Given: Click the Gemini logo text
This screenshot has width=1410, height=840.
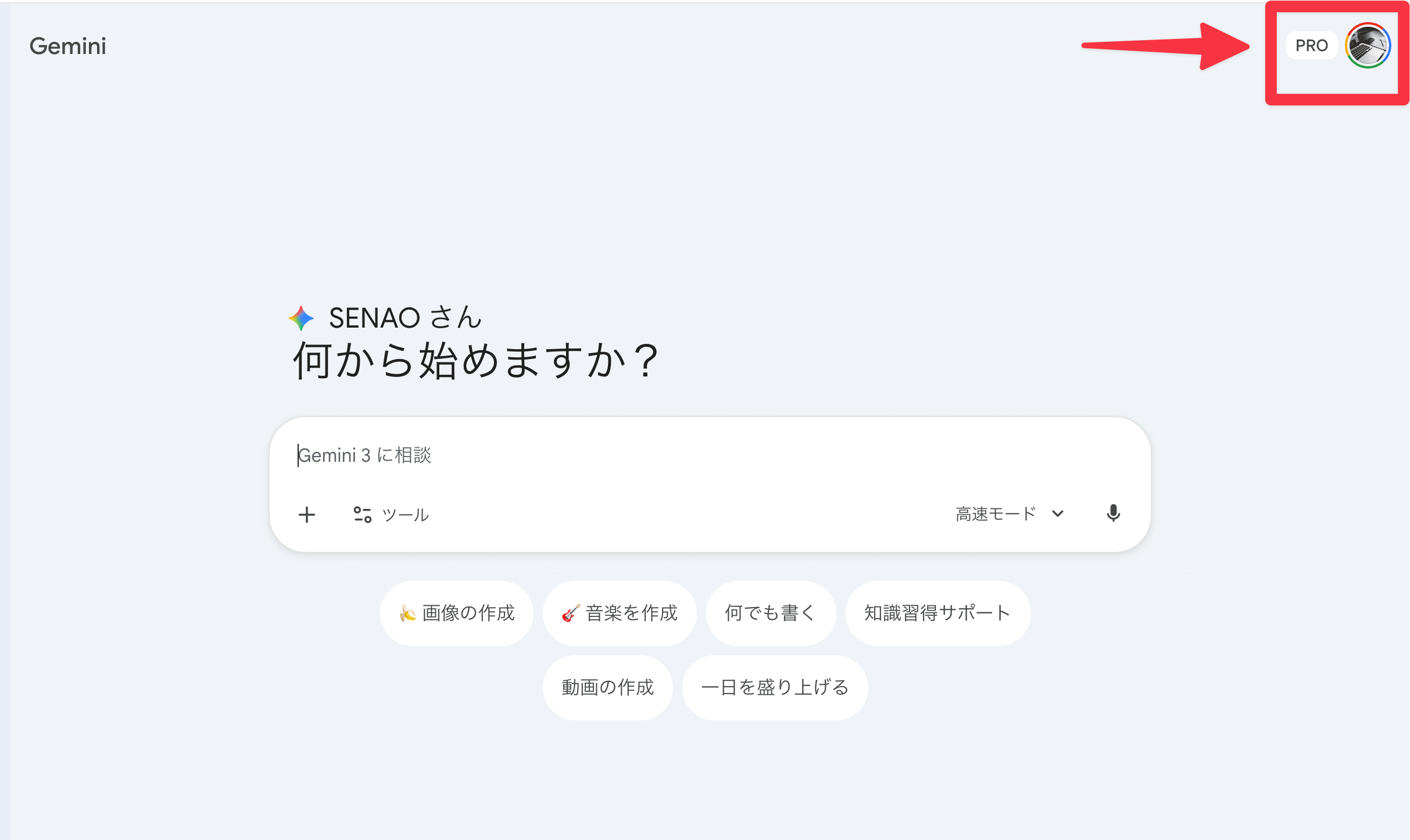Looking at the screenshot, I should [68, 46].
